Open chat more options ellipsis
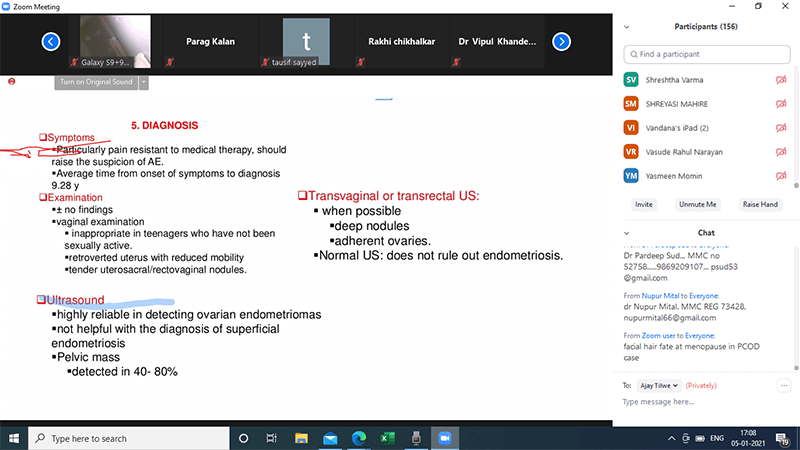This screenshot has width=800, height=450. point(784,384)
